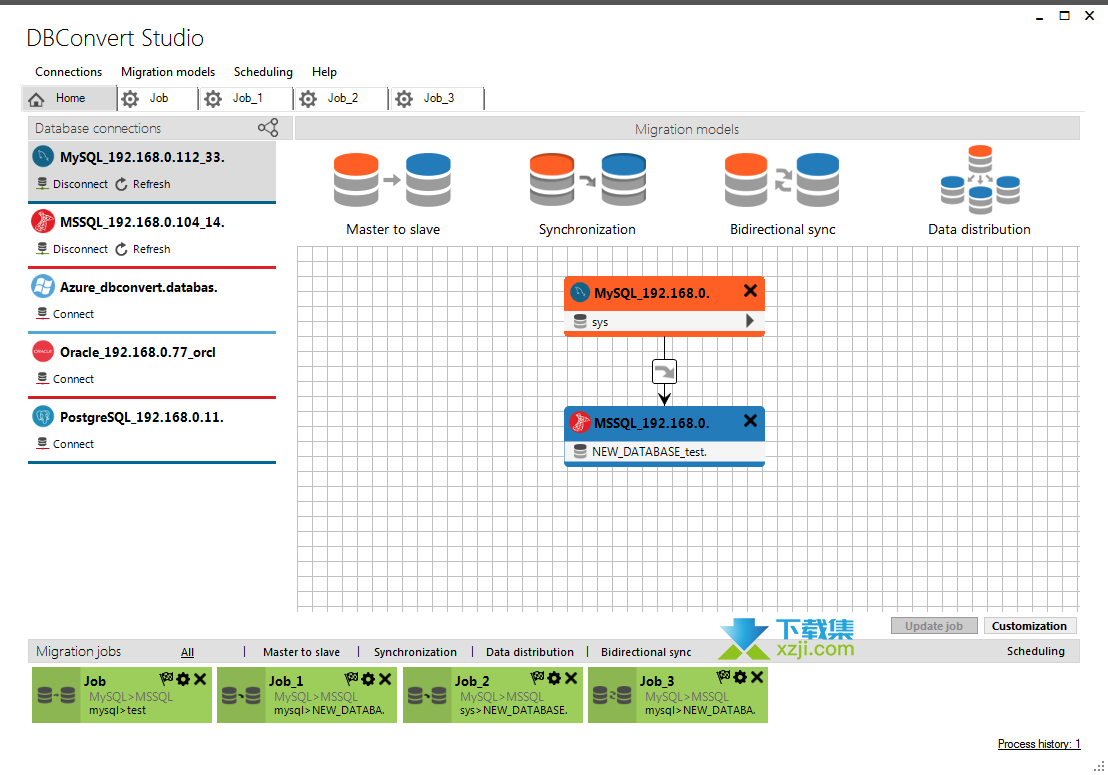Open the Job migration card
1108x775 pixels.
(x=122, y=695)
